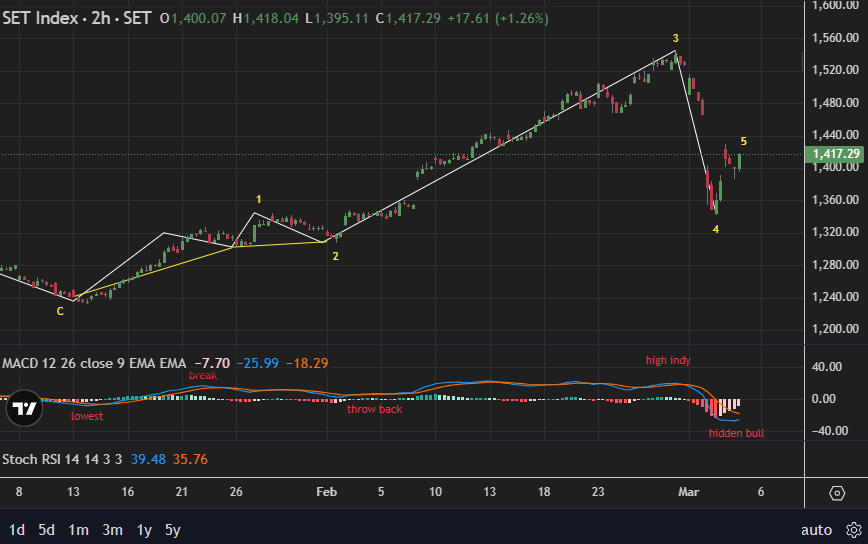
Task: Click the 'lowest' annotation
Action: (x=87, y=416)
